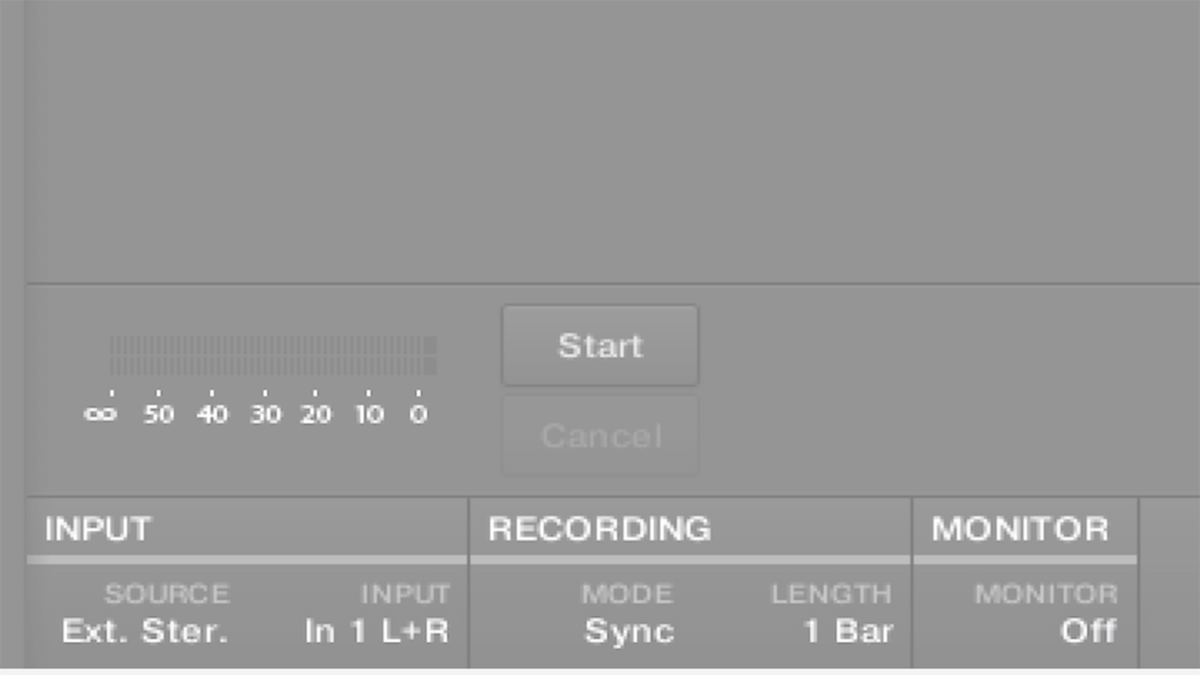
Task: Click the infinity mark on meter scale
Action: (x=100, y=414)
